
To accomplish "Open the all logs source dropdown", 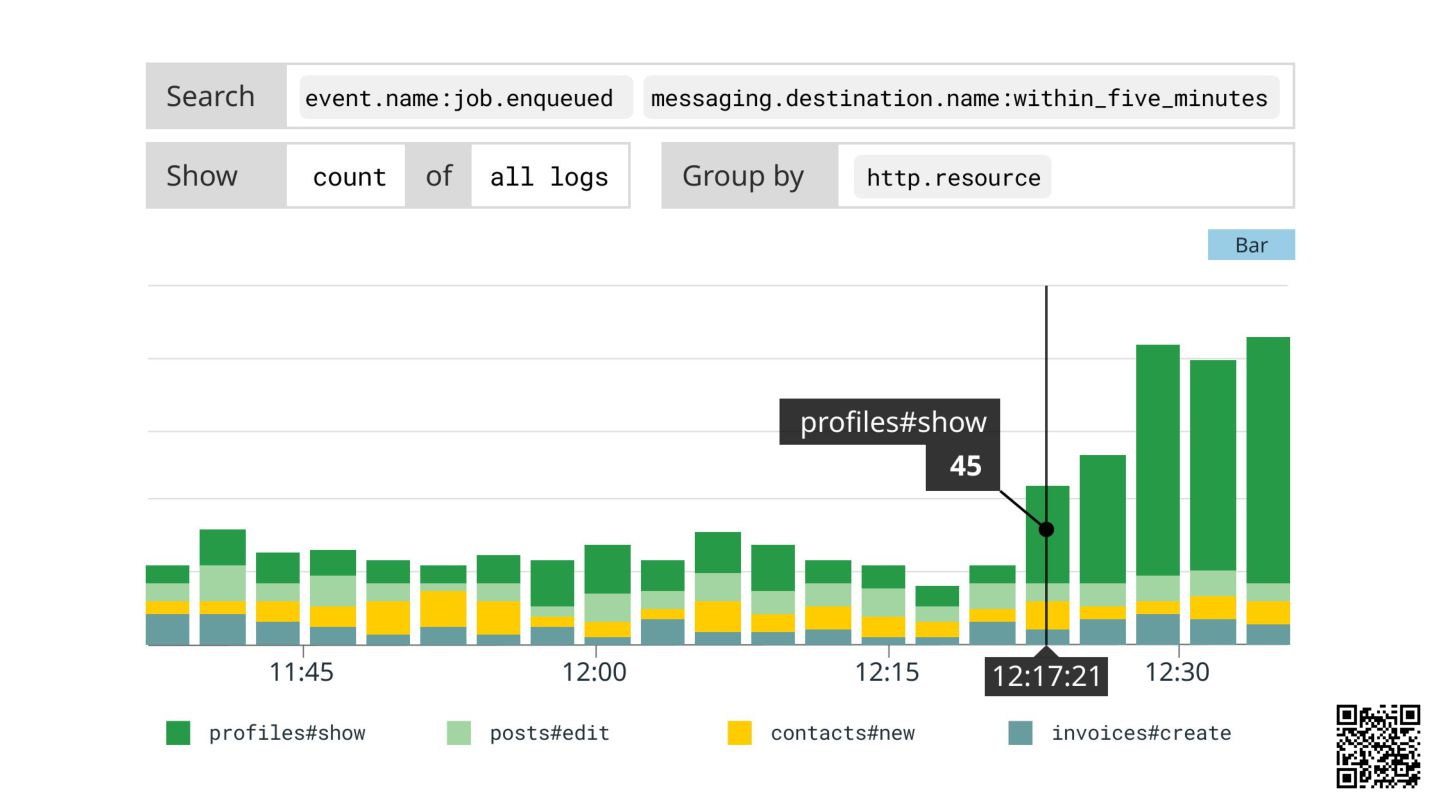I will [x=549, y=177].
